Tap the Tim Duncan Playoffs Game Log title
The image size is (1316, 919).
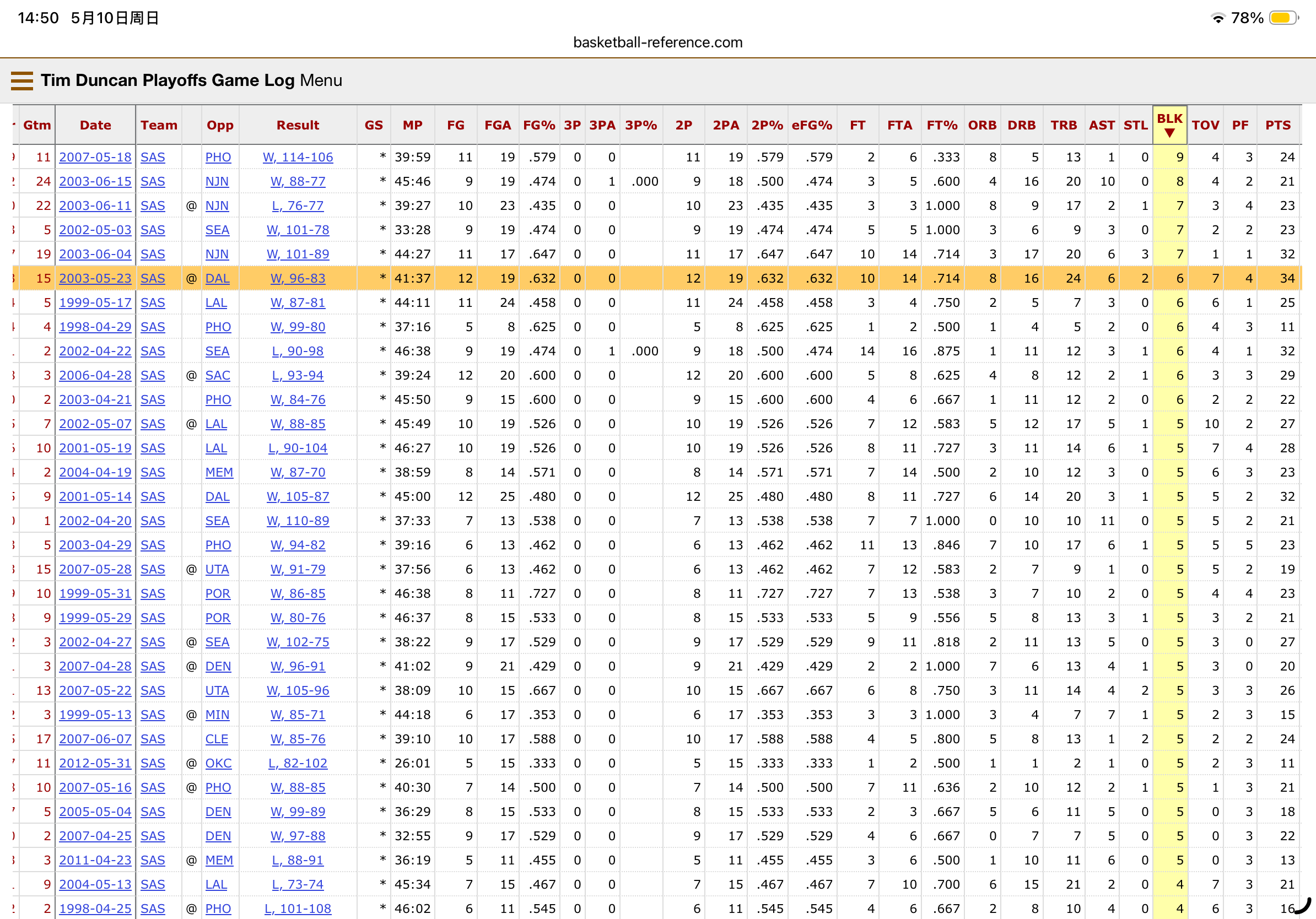point(168,80)
